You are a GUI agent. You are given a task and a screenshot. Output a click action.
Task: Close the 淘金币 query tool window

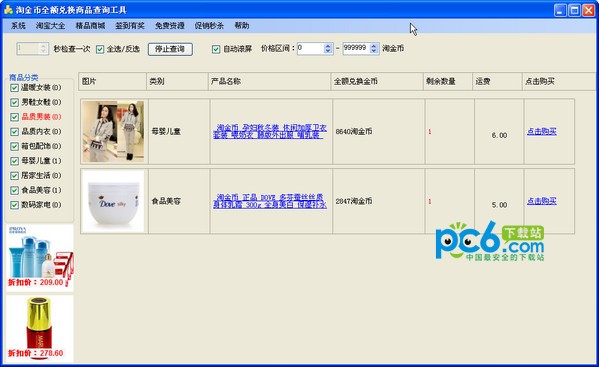click(x=588, y=10)
